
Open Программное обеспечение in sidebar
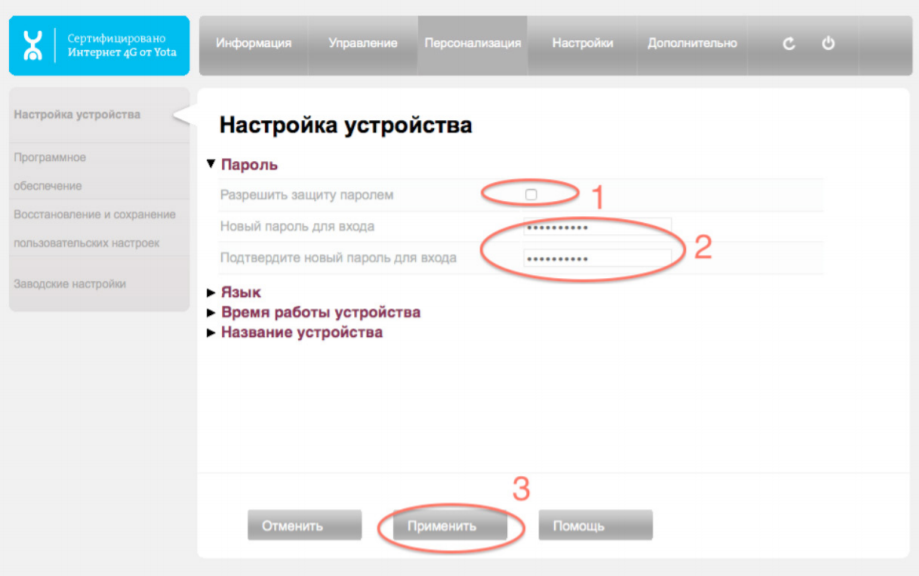click(50, 172)
